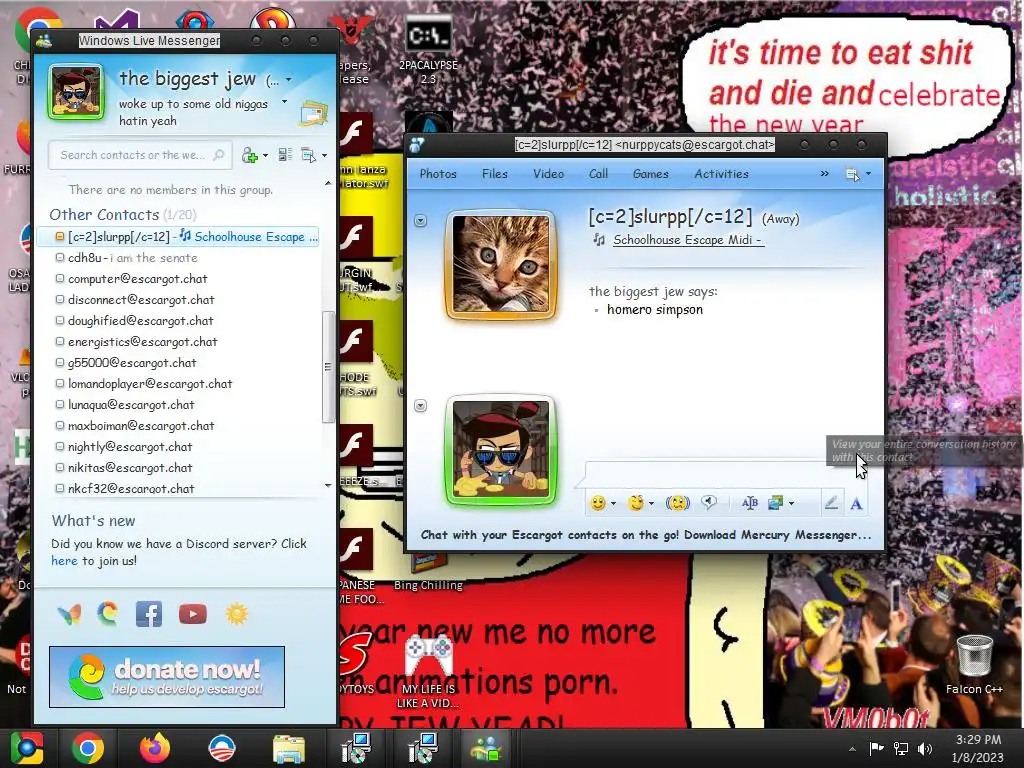Choose a wink with the winking face icon
This screenshot has width=1024, height=768.
pos(635,503)
